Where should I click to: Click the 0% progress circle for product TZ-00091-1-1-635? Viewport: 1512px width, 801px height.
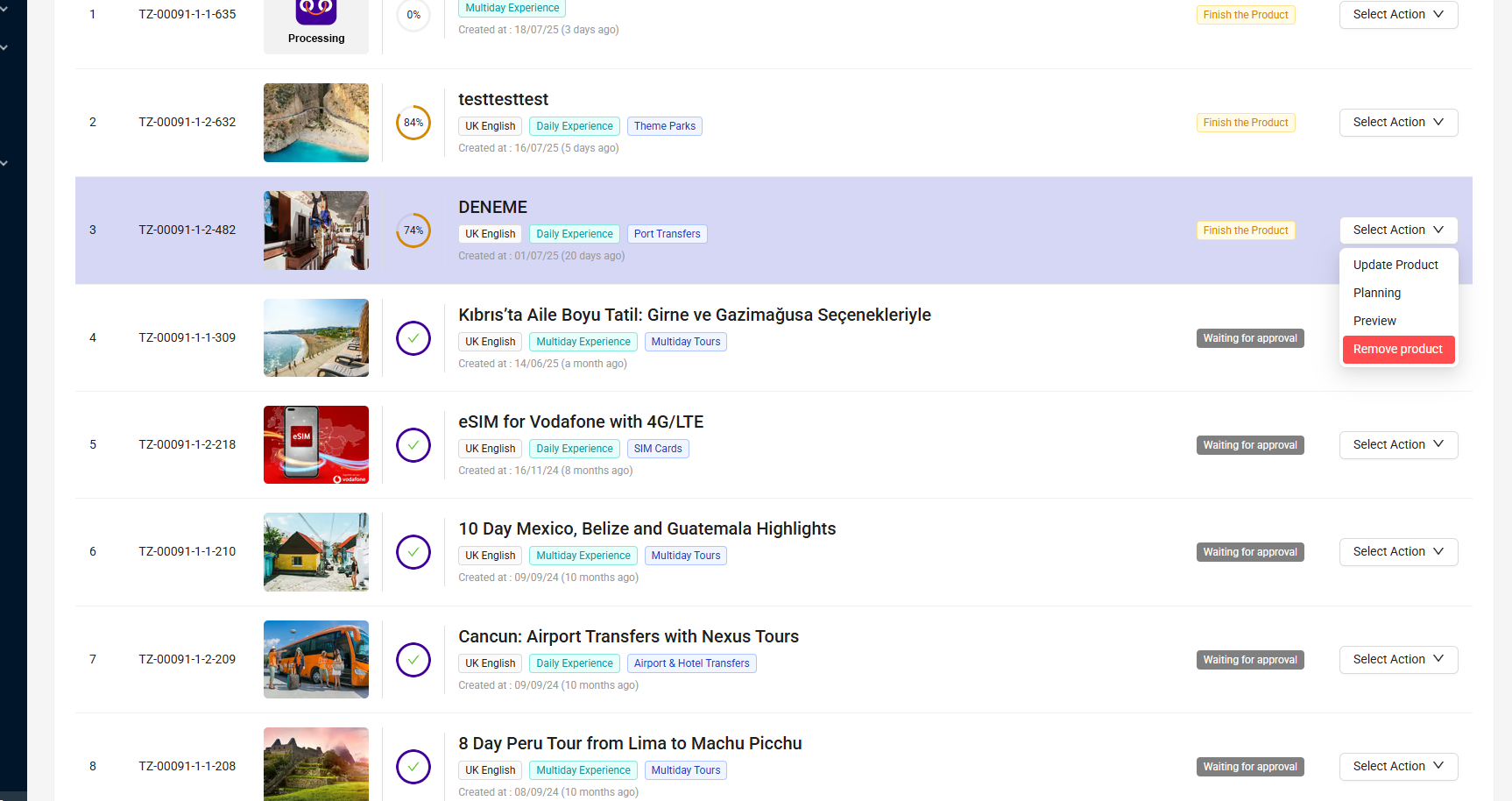click(x=413, y=15)
